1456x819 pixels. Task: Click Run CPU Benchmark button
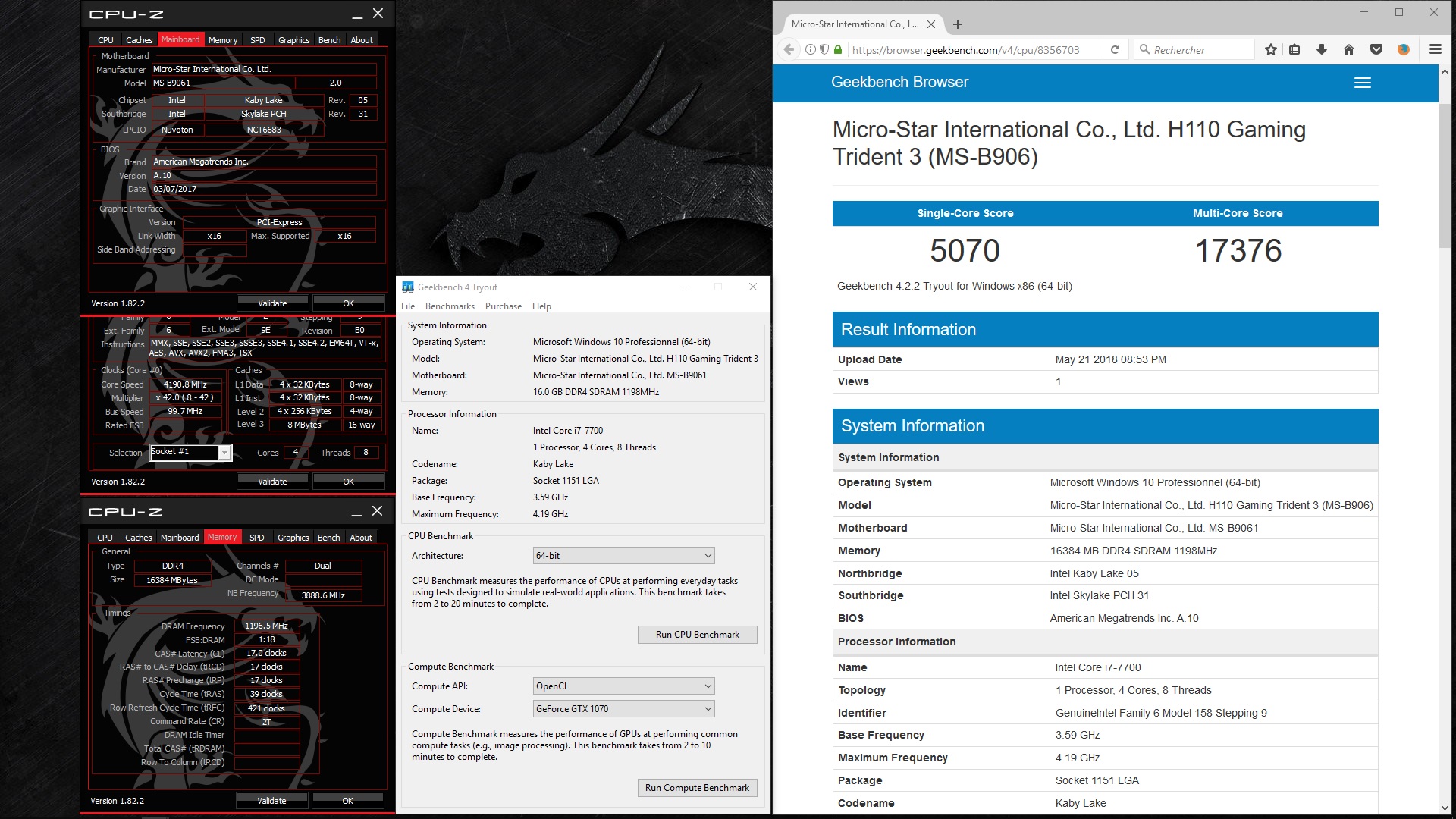pyautogui.click(x=697, y=635)
